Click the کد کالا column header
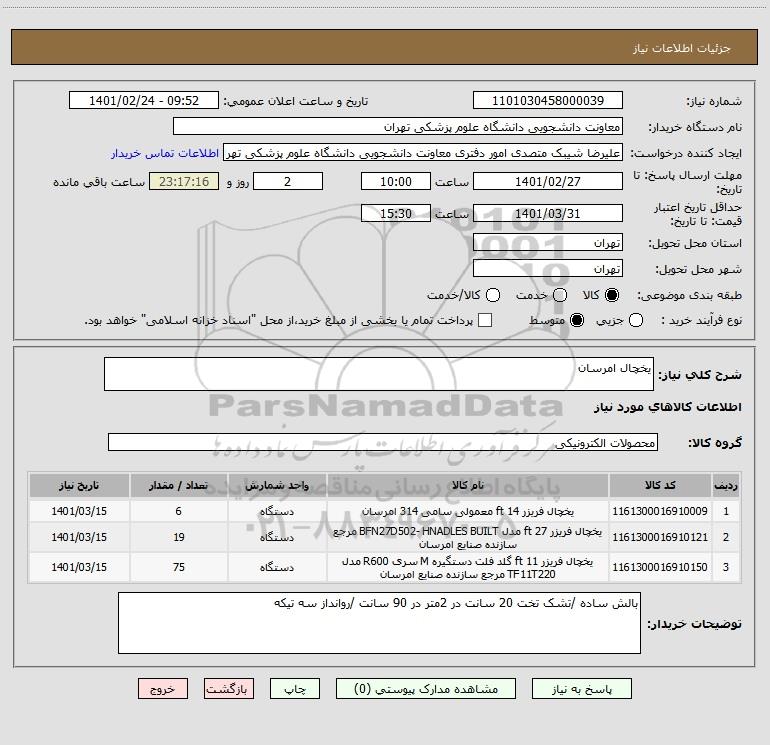Screen dimensions: 770x745 tap(660, 485)
